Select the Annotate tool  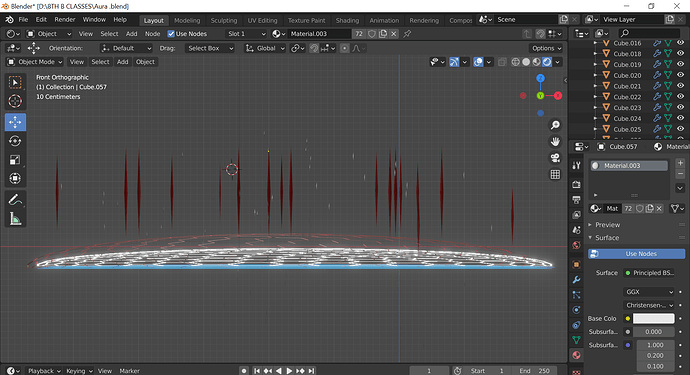pyautogui.click(x=15, y=200)
